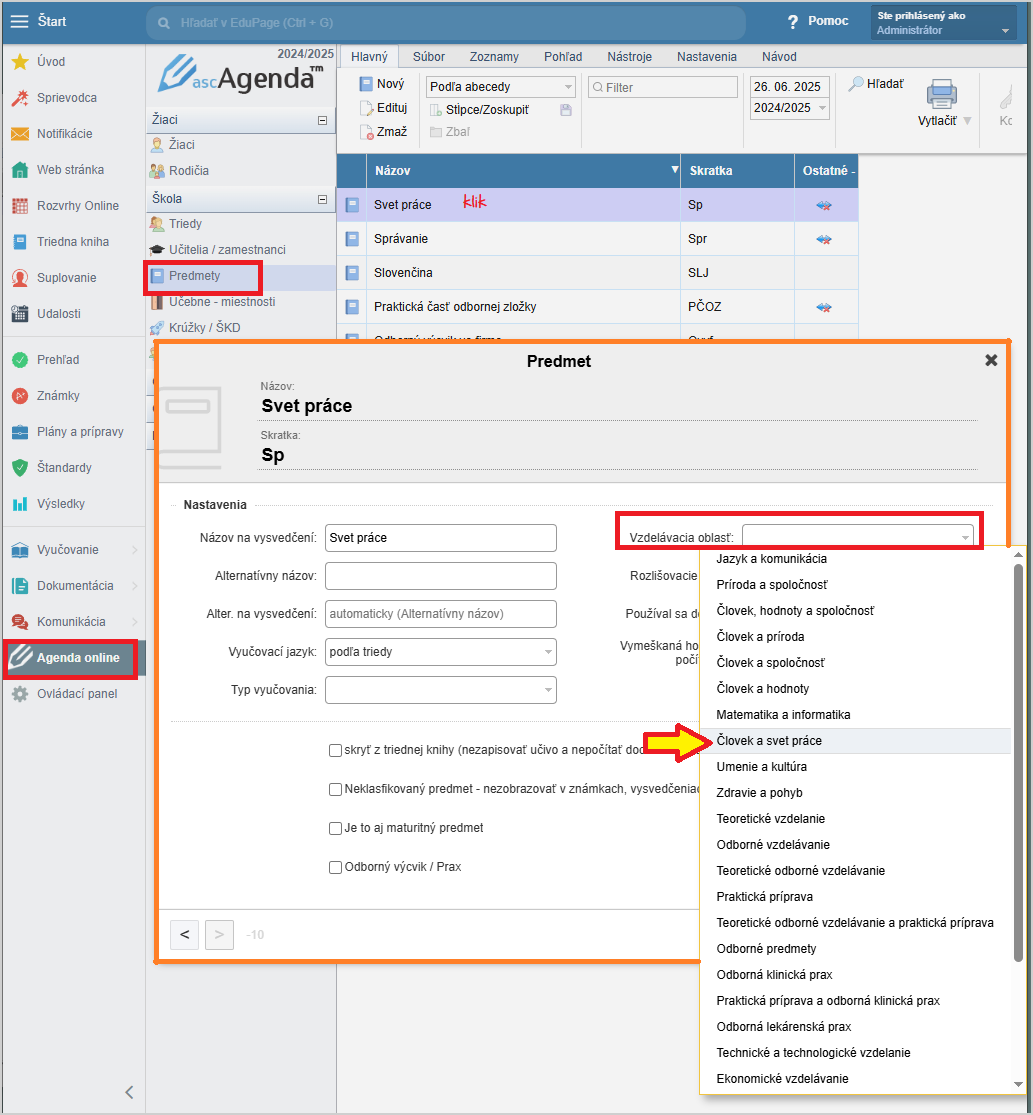Image resolution: width=1033 pixels, height=1115 pixels.
Task: Click the previous '<' button in dialog
Action: pyautogui.click(x=184, y=935)
